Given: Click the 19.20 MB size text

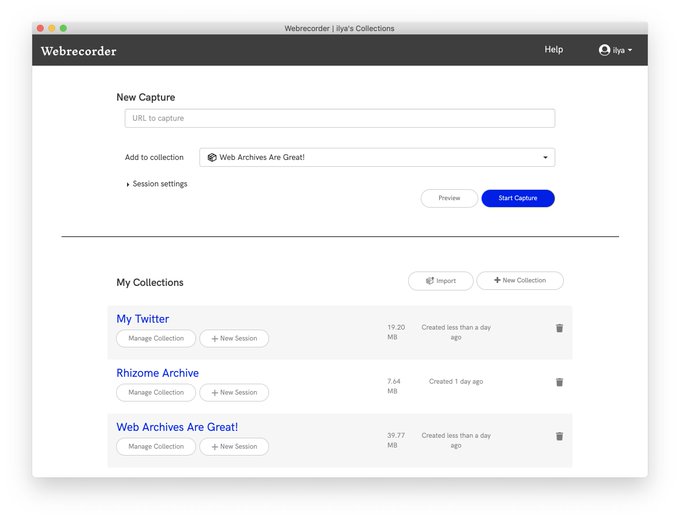Looking at the screenshot, I should coord(396,332).
